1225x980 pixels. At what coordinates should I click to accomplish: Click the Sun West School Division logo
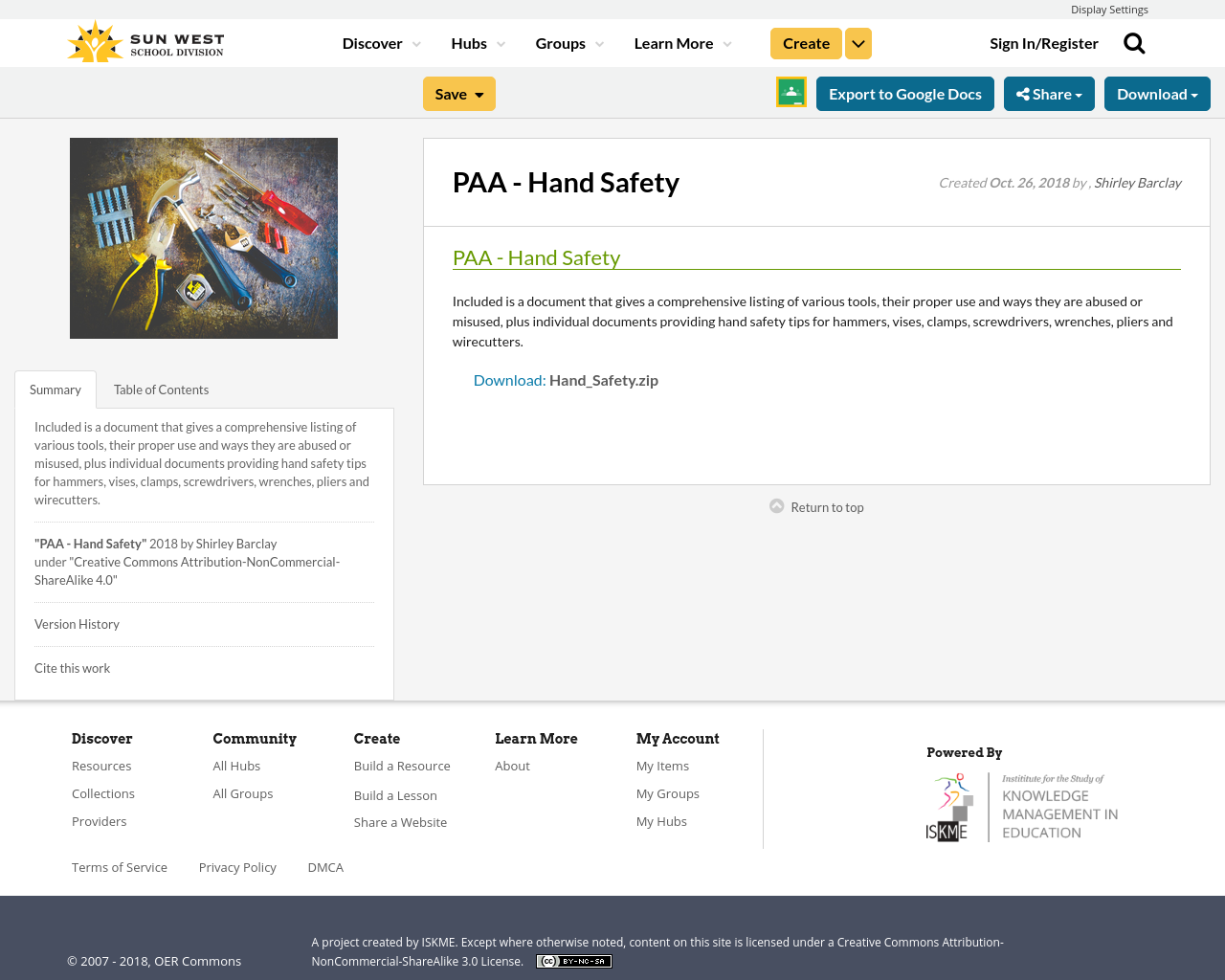point(144,40)
